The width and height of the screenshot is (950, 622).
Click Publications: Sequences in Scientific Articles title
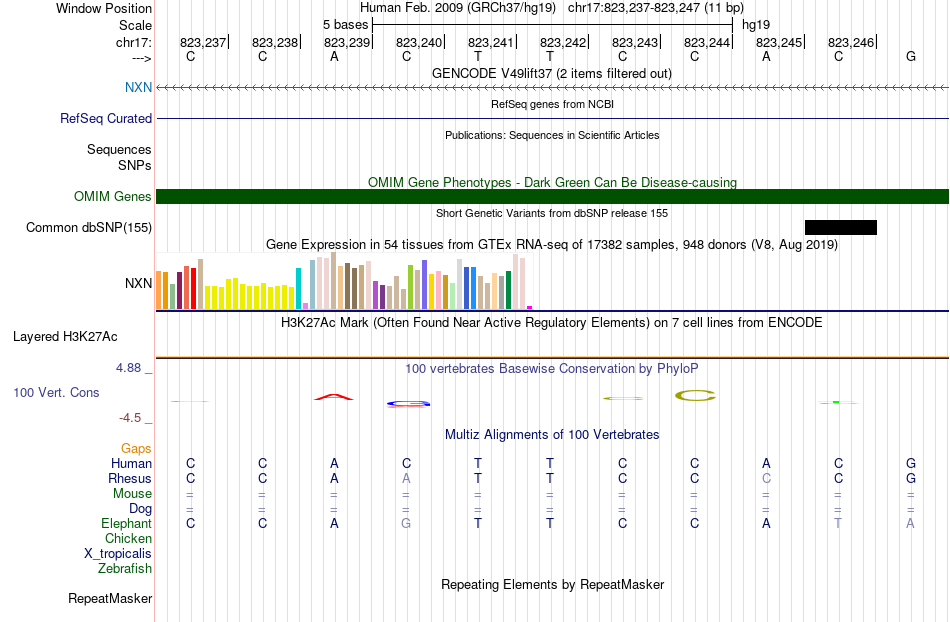552,135
